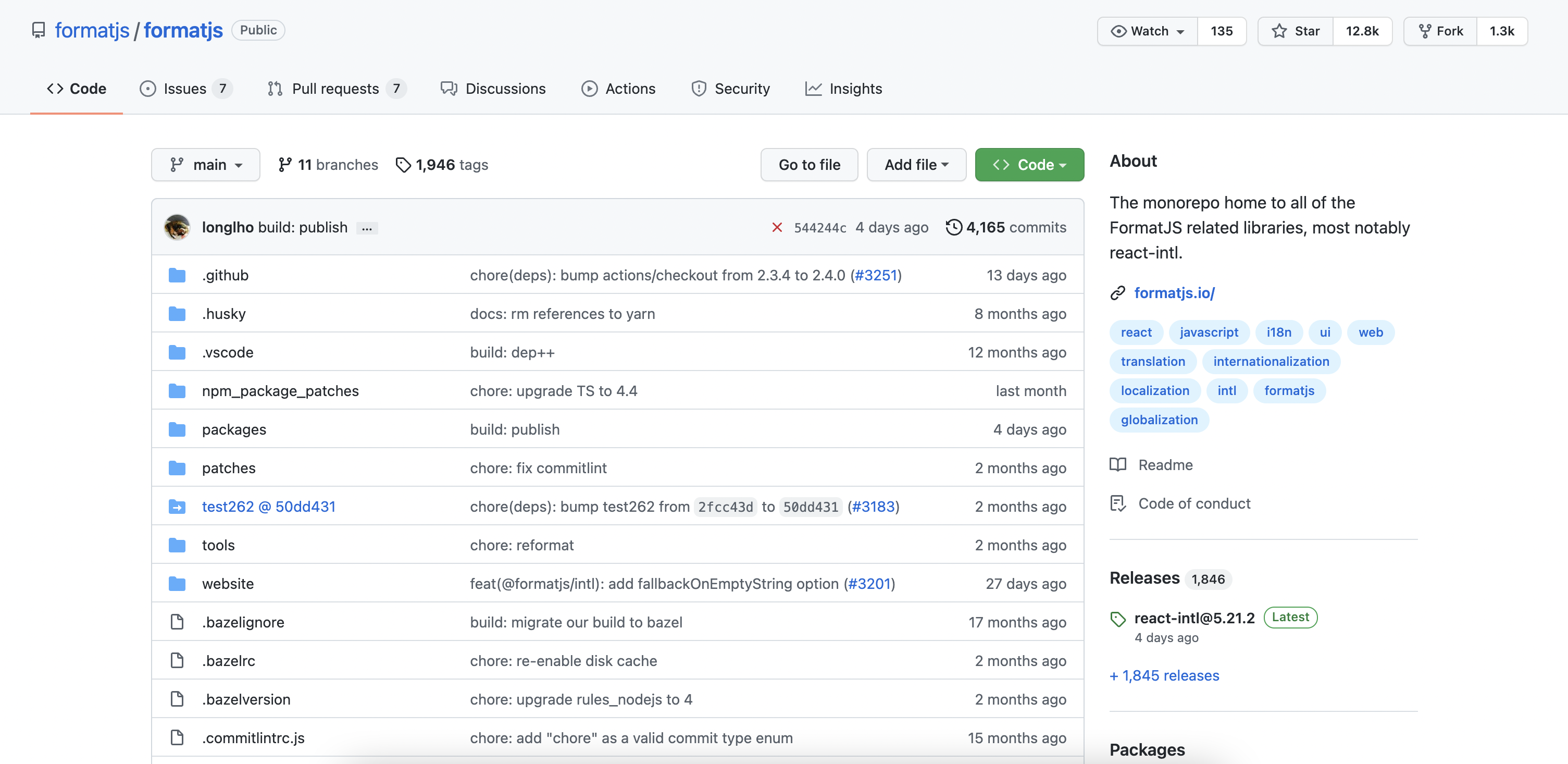Open the Add file dropdown
The image size is (1568, 764).
point(916,165)
